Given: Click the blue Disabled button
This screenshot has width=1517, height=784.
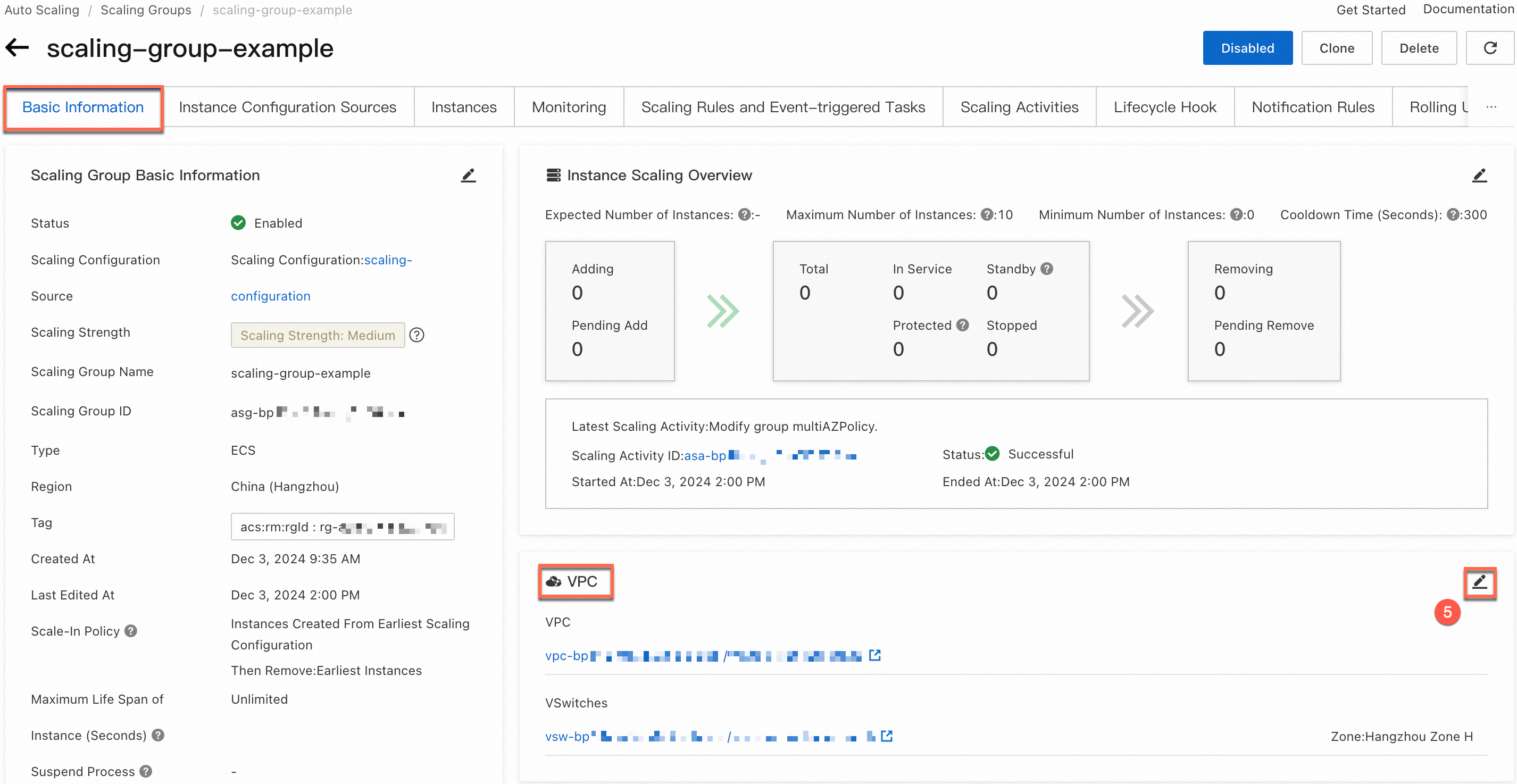Looking at the screenshot, I should pyautogui.click(x=1247, y=48).
